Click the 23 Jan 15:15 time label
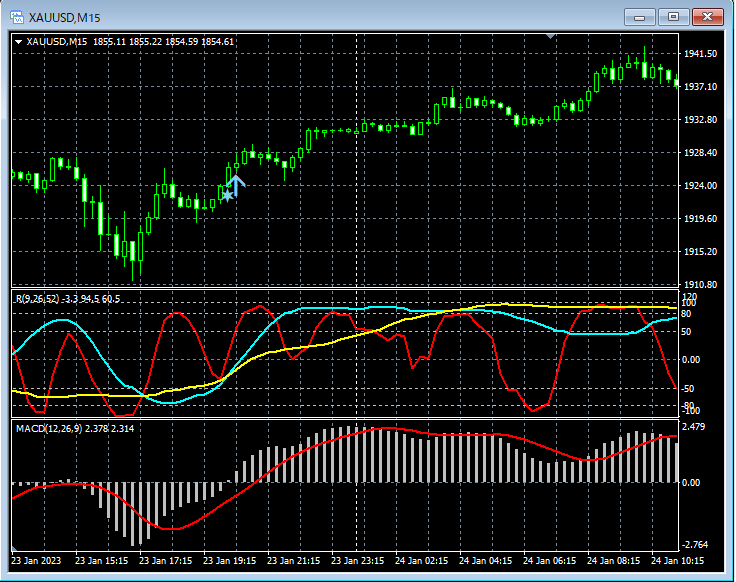The height and width of the screenshot is (582, 736). [101, 561]
